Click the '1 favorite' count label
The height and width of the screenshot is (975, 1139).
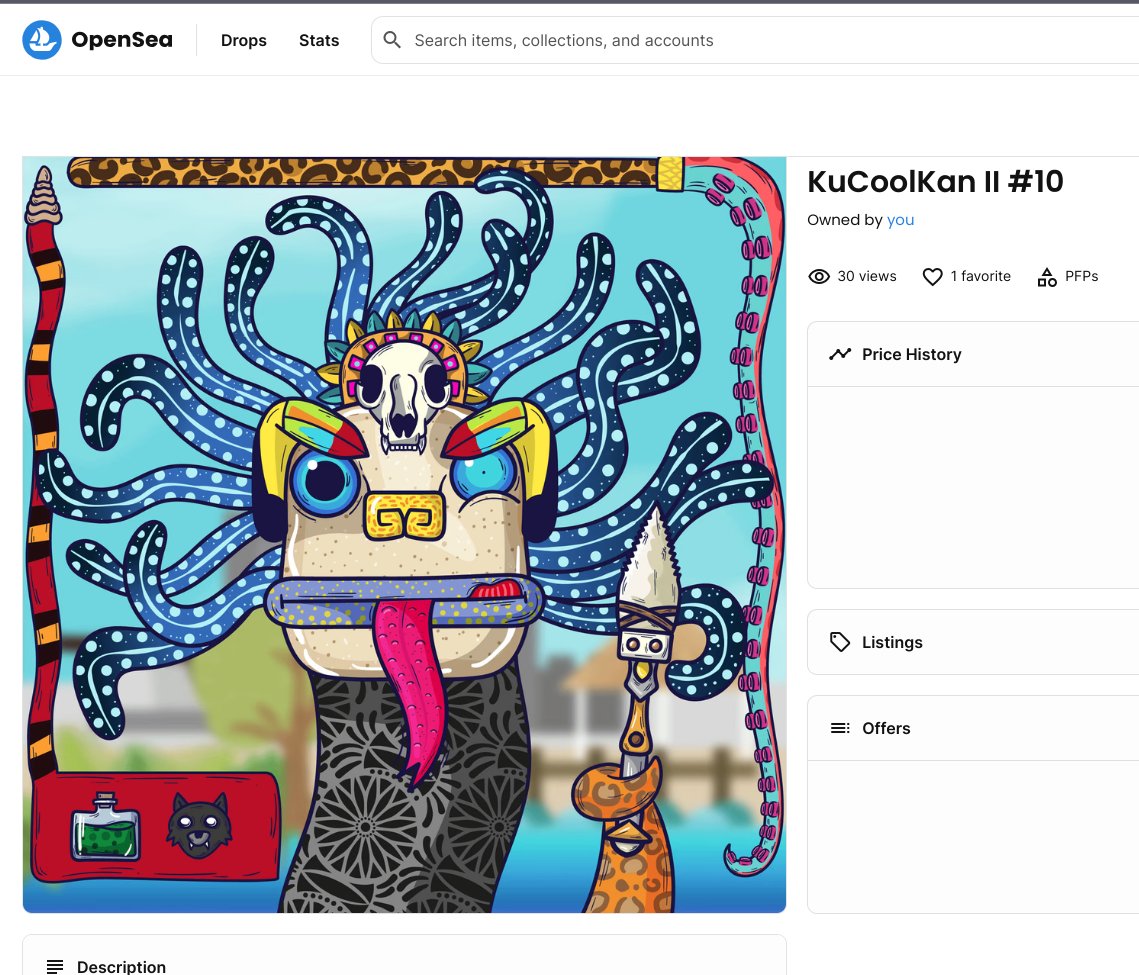(980, 276)
